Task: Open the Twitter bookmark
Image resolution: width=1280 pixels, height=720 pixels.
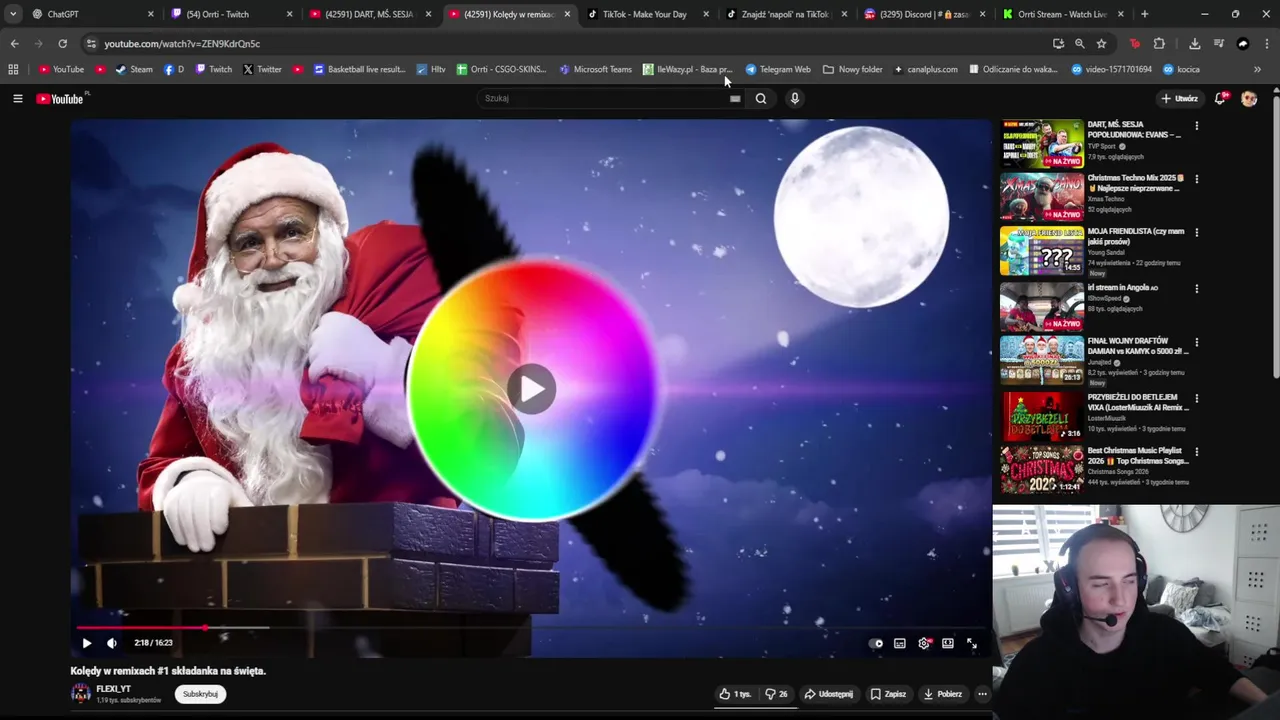Action: tap(262, 69)
